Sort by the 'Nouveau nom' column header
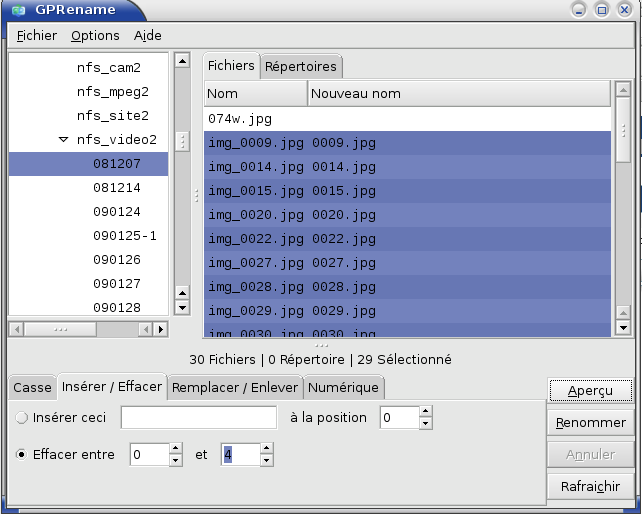Viewport: 642px width, 514px height. coord(458,94)
